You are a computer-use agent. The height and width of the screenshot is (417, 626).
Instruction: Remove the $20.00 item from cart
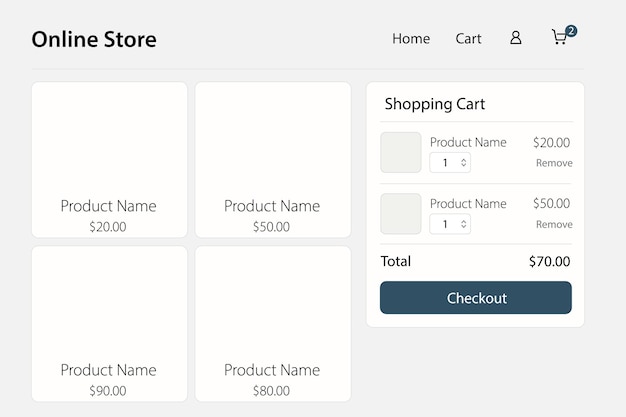click(554, 163)
